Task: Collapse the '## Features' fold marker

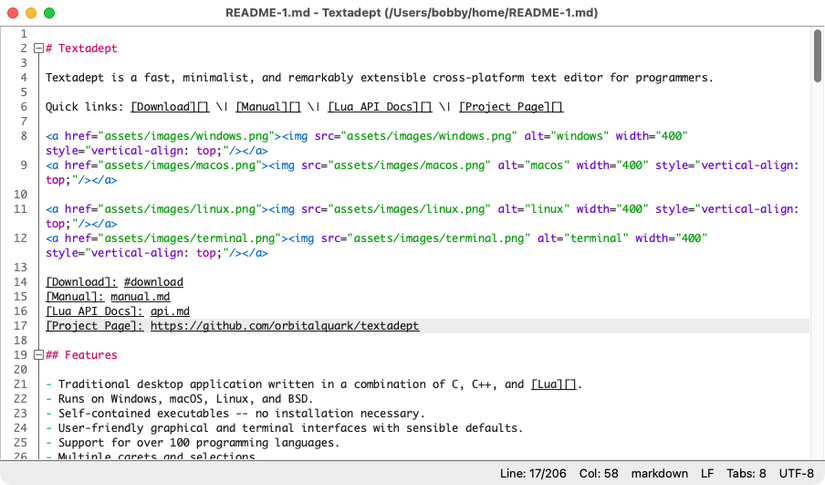Action: click(x=38, y=355)
